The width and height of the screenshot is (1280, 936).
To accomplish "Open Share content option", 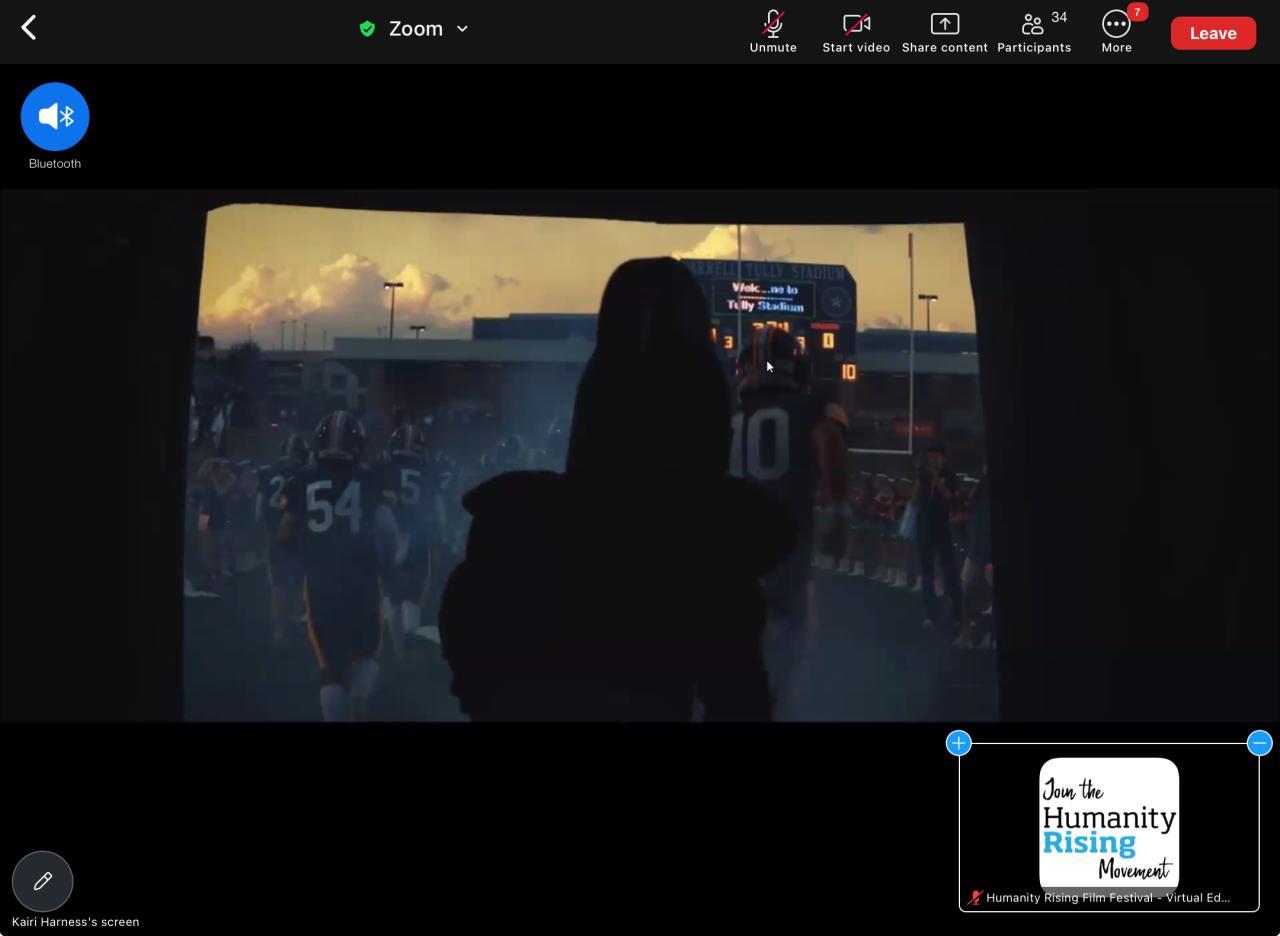I will [x=944, y=33].
